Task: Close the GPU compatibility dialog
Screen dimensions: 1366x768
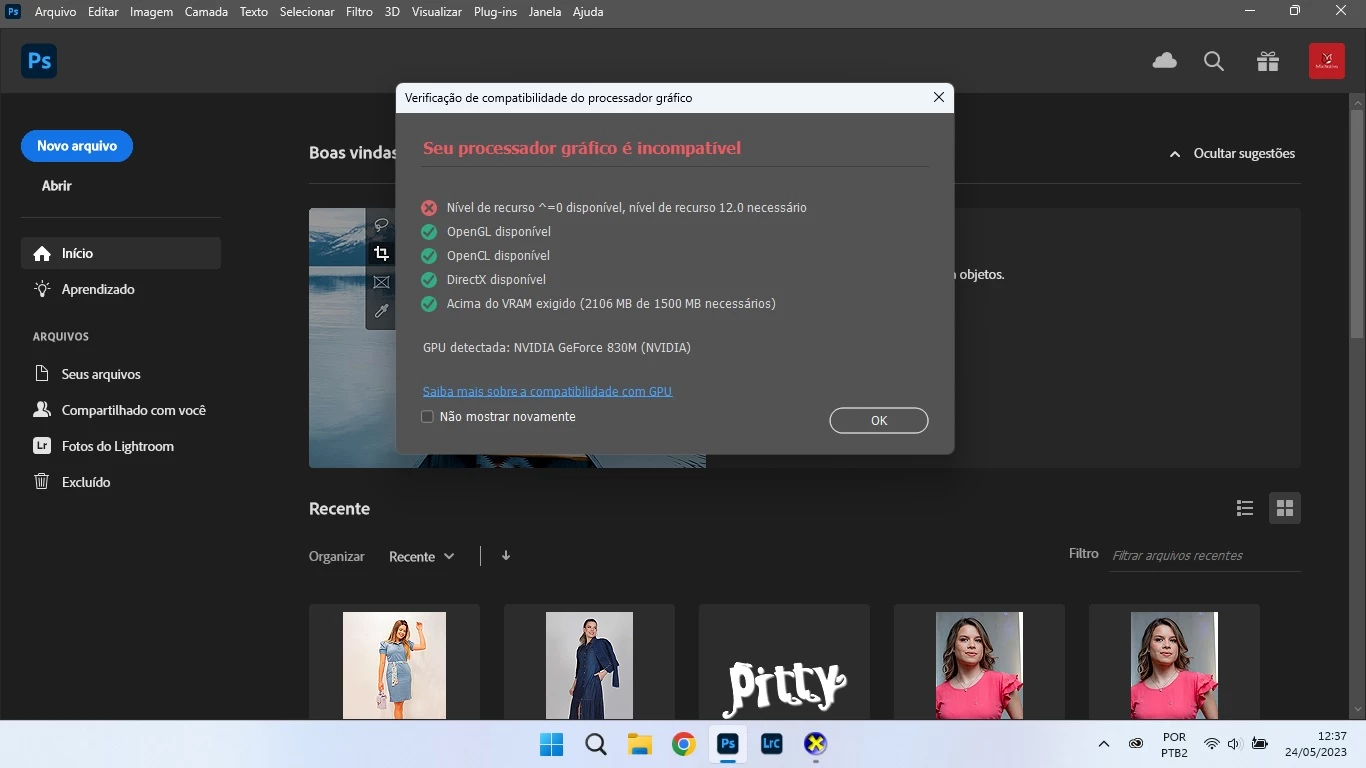Action: (x=938, y=97)
